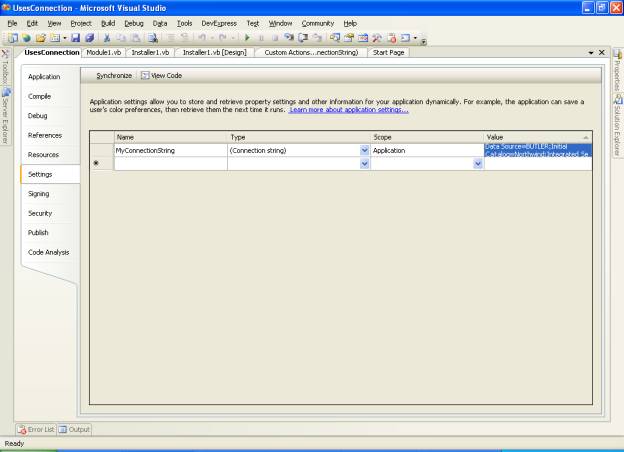Open Object Browser via toolbar icon

(x=363, y=38)
